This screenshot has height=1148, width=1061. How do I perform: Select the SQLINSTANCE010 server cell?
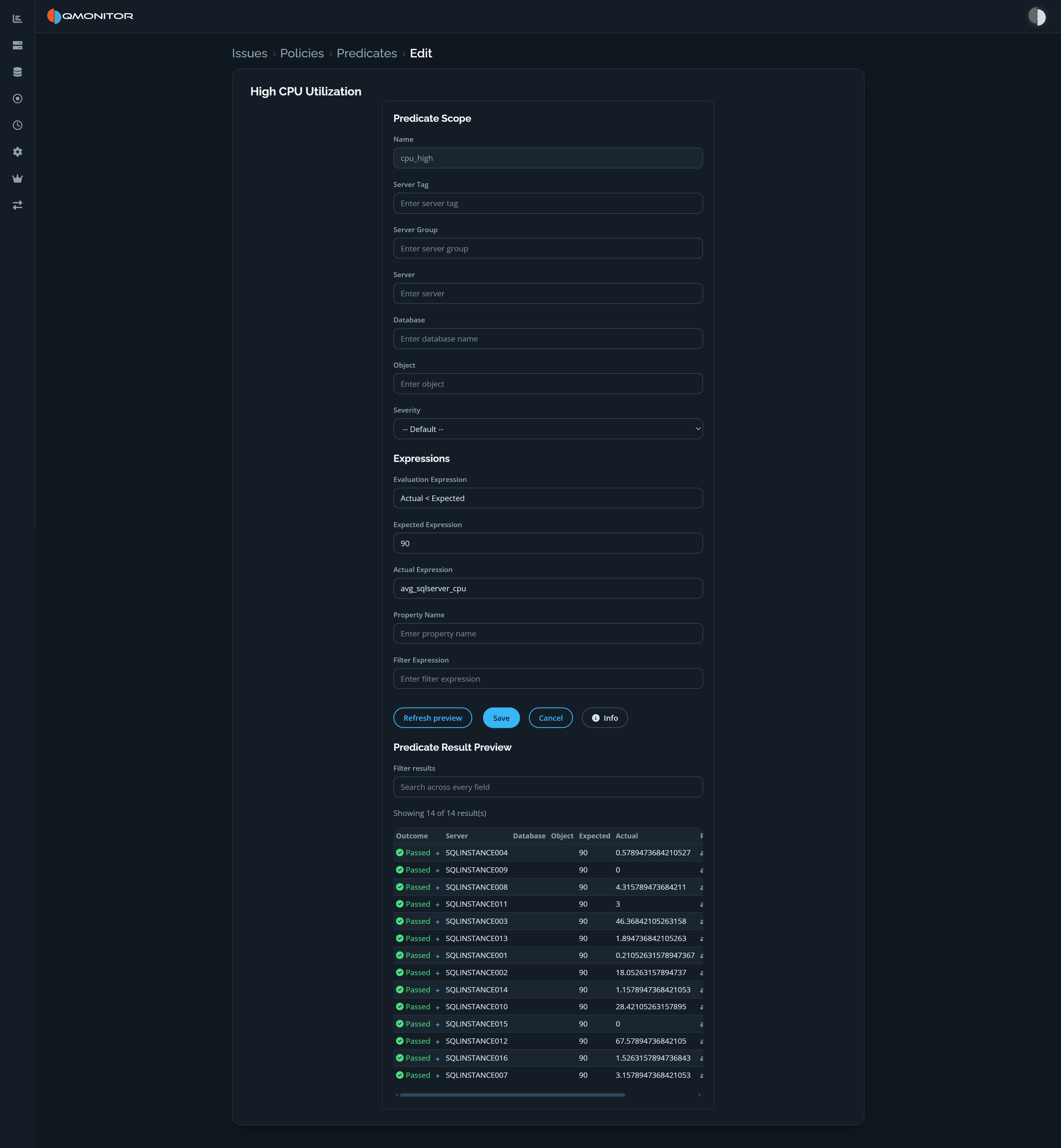tap(476, 1007)
